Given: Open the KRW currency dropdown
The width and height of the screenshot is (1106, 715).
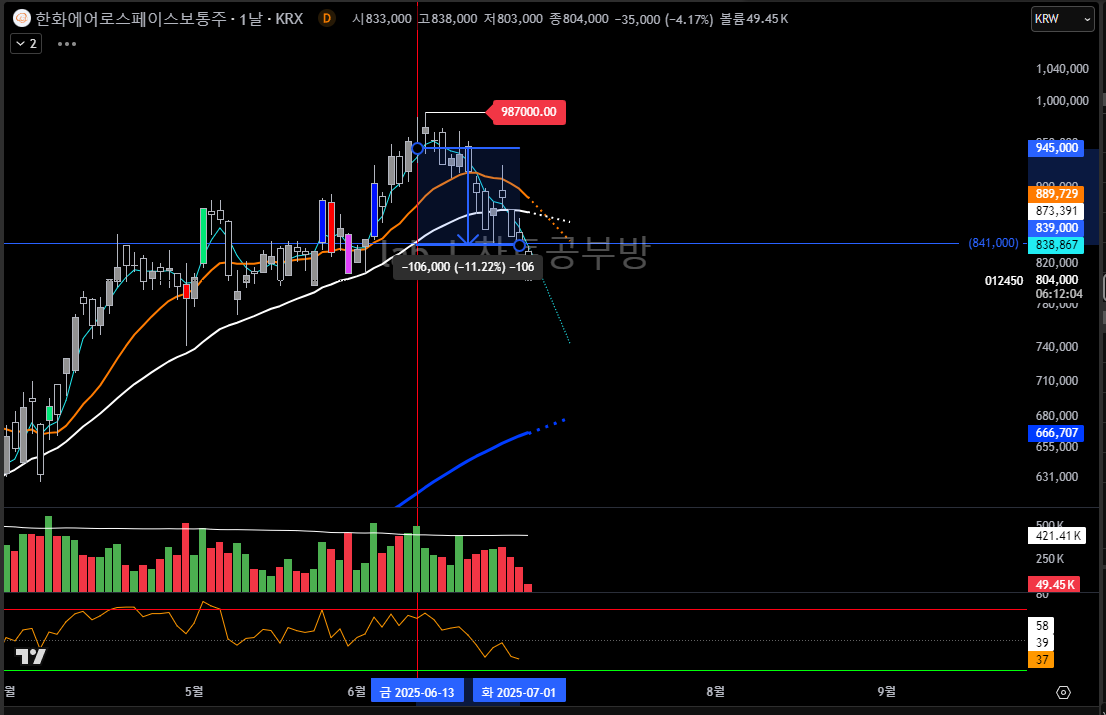Looking at the screenshot, I should (x=1062, y=19).
